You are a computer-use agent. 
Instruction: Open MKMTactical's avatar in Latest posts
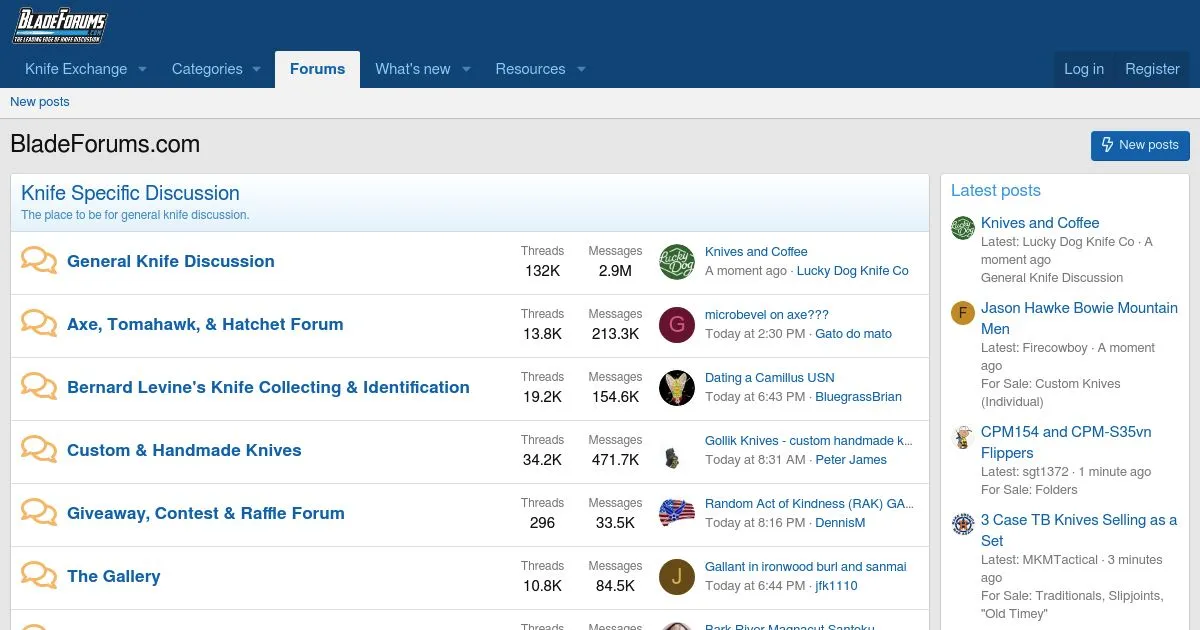(x=963, y=524)
